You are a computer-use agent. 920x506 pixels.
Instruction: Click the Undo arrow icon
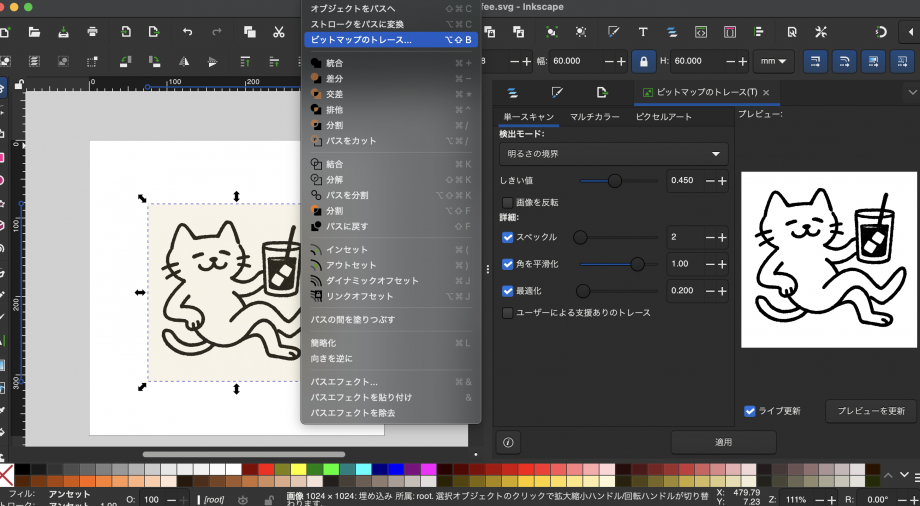click(187, 32)
